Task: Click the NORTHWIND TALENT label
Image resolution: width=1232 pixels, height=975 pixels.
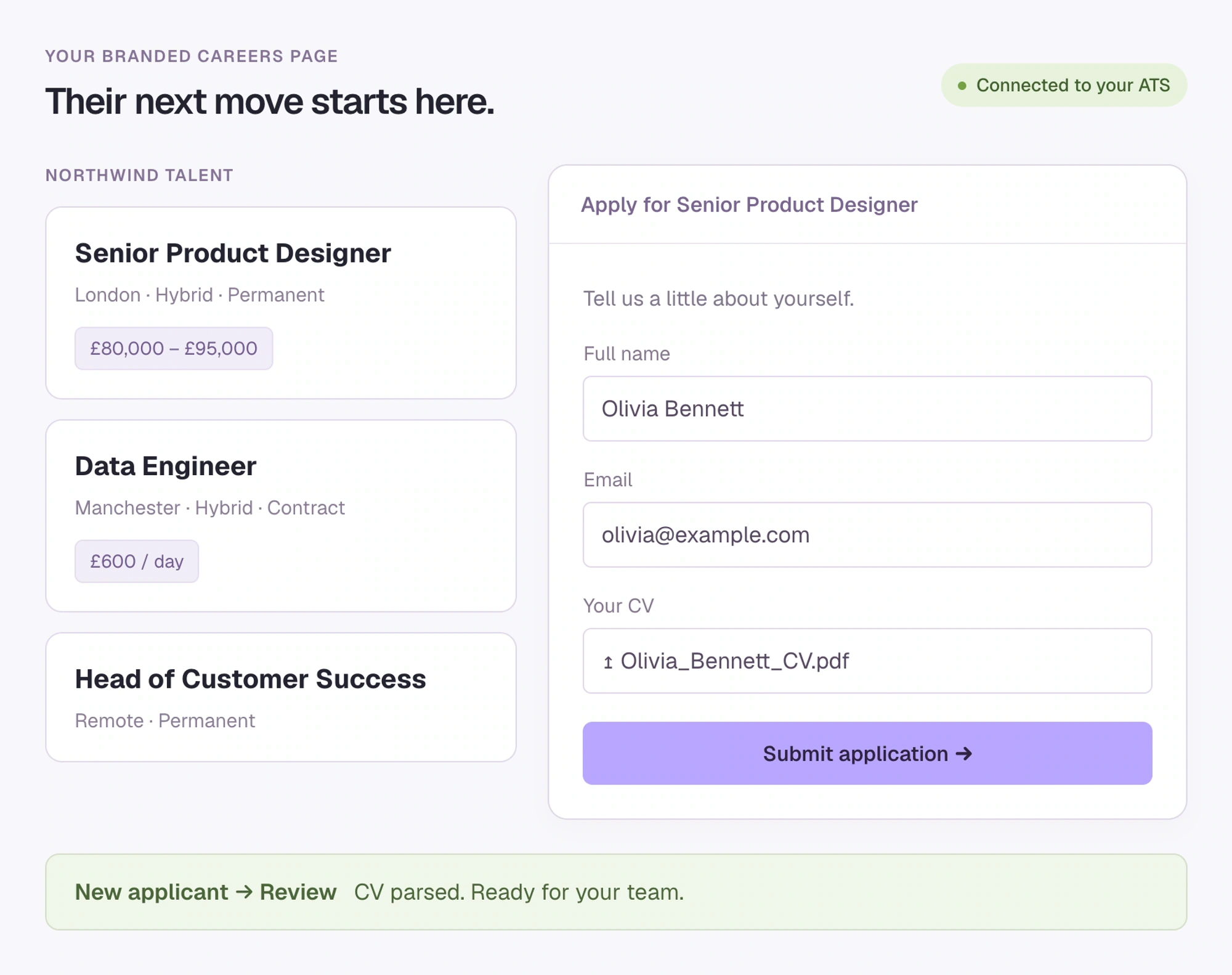Action: [140, 176]
